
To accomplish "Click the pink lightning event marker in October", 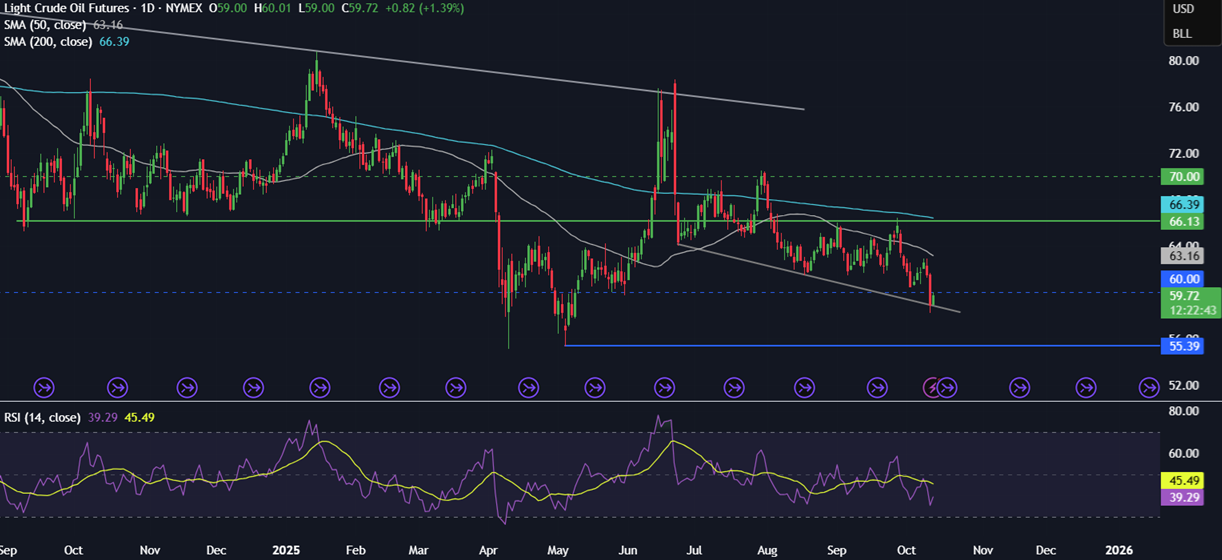I will (x=931, y=386).
